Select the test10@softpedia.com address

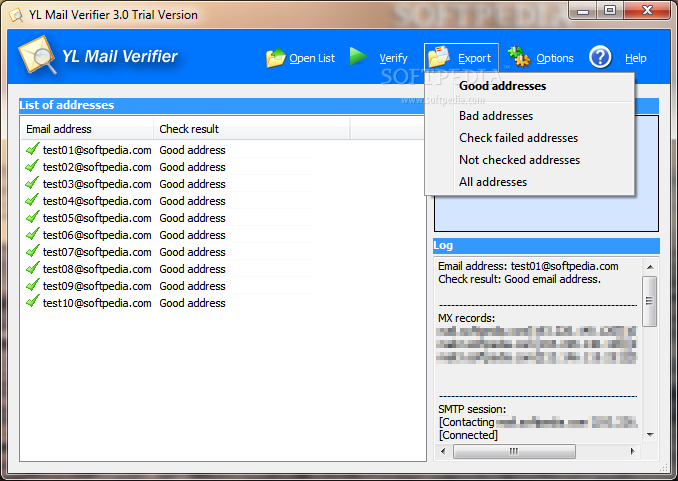click(x=97, y=303)
